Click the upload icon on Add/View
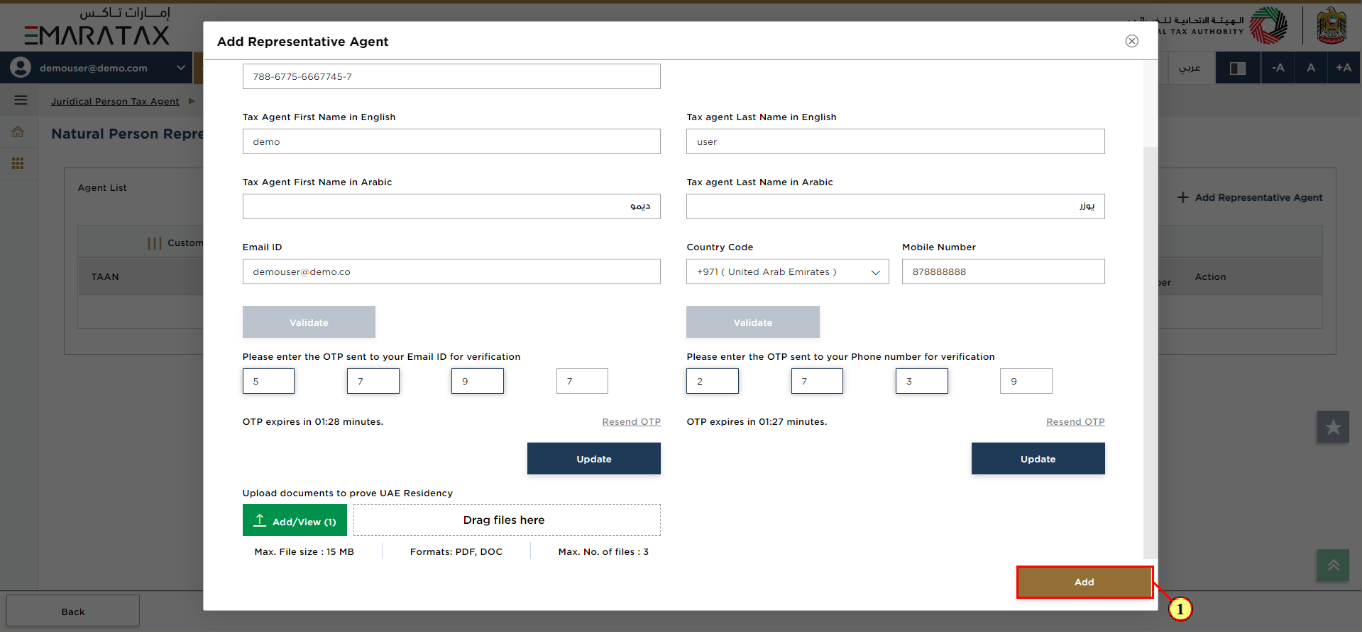This screenshot has height=632, width=1362. [x=260, y=521]
